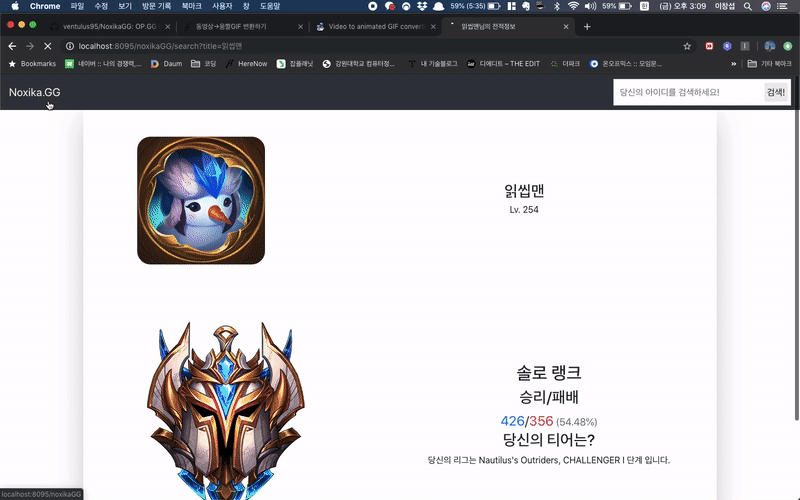
Task: Open the Daum bookmark
Action: tap(166, 64)
